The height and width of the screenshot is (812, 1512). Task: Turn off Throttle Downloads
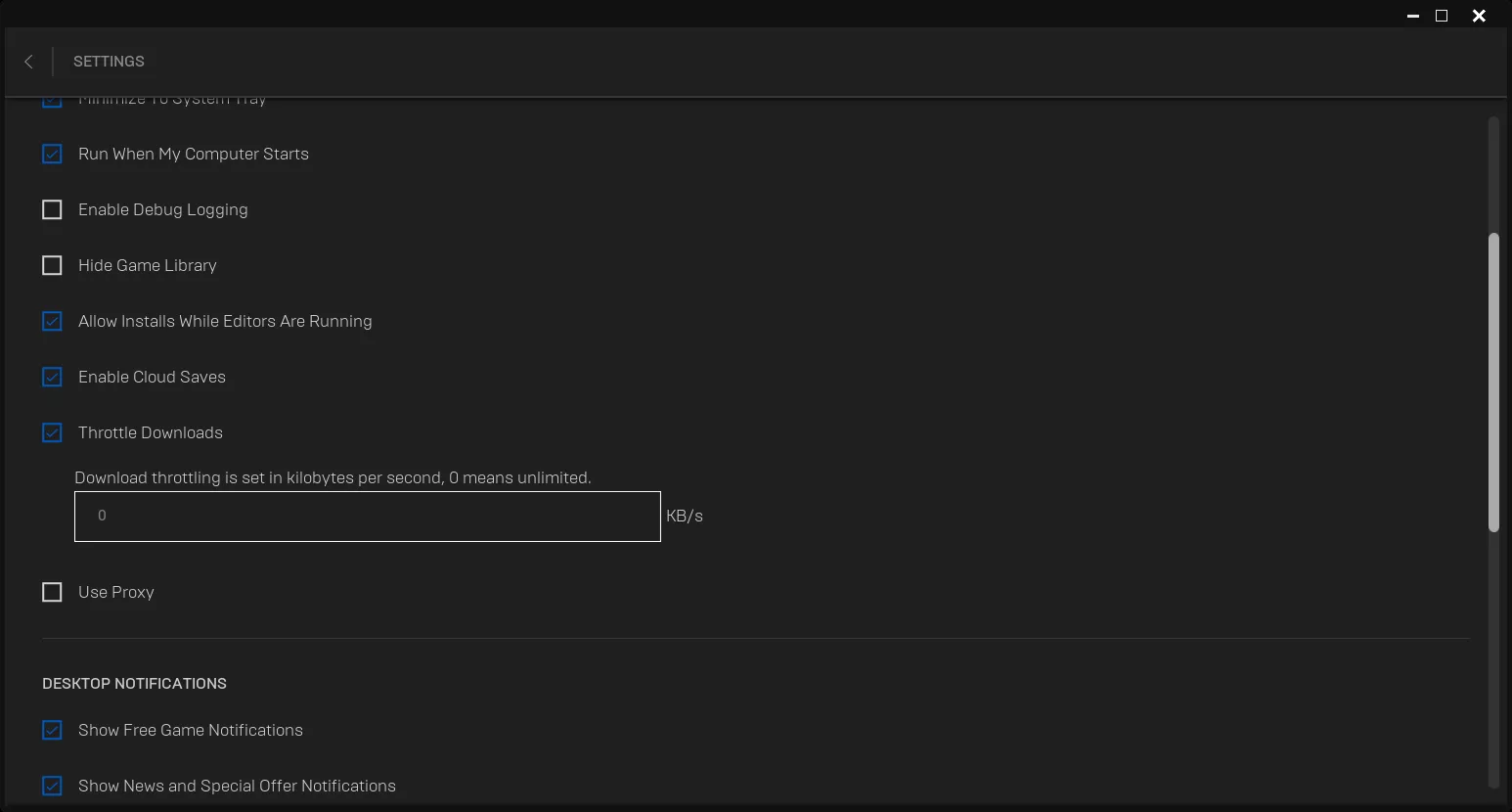(52, 432)
